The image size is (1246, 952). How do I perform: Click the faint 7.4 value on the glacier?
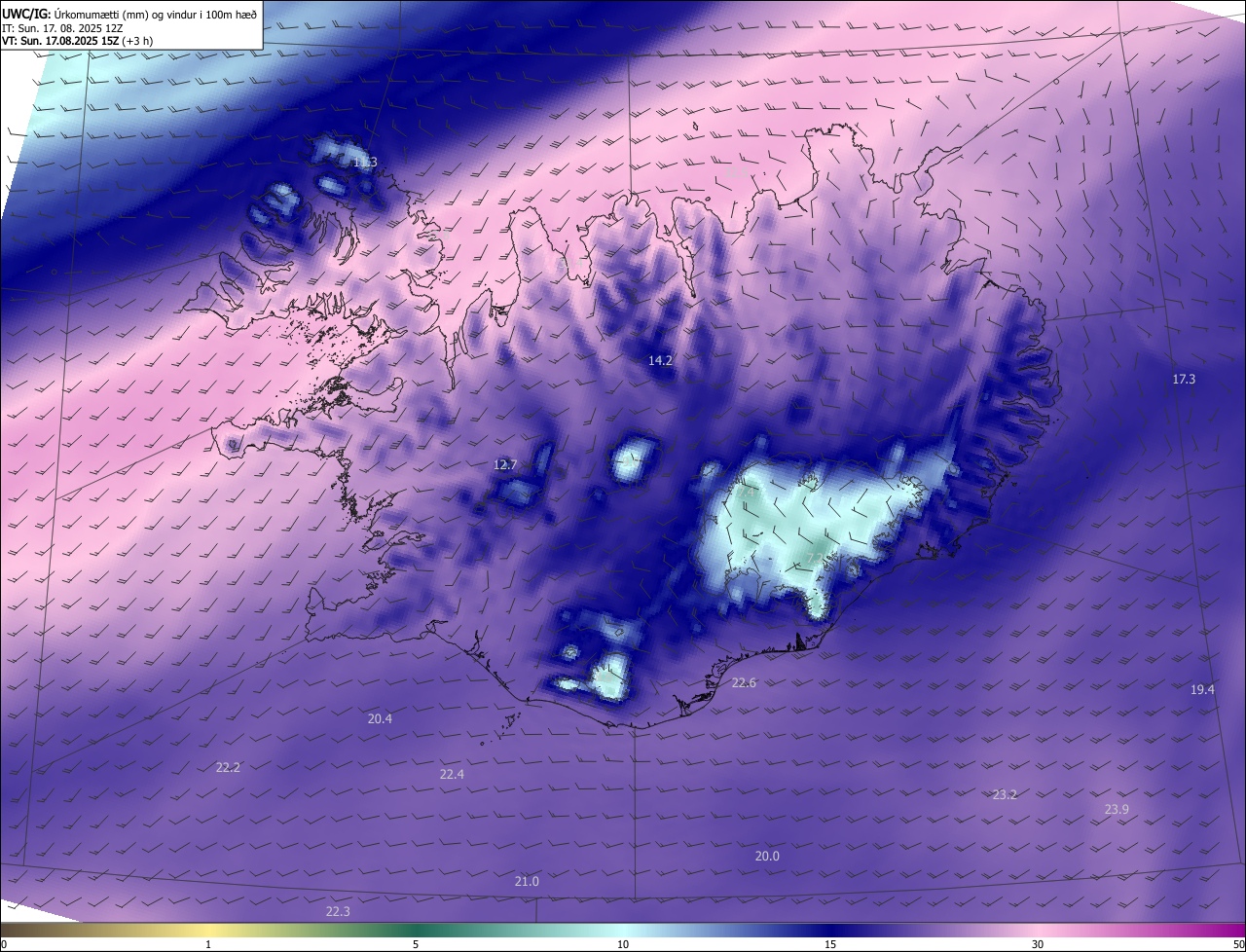tap(746, 494)
